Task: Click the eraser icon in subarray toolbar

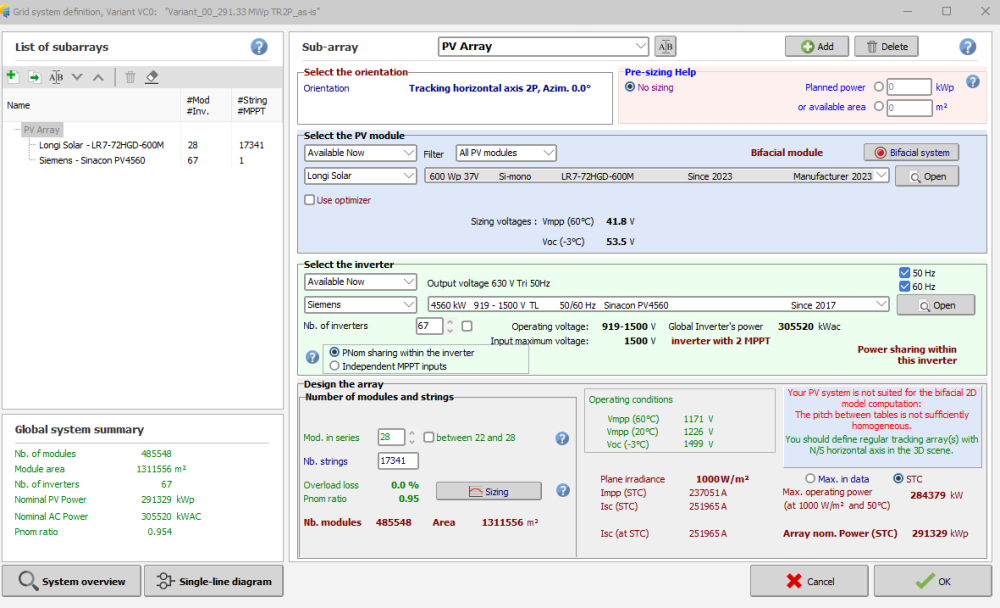Action: click(152, 77)
